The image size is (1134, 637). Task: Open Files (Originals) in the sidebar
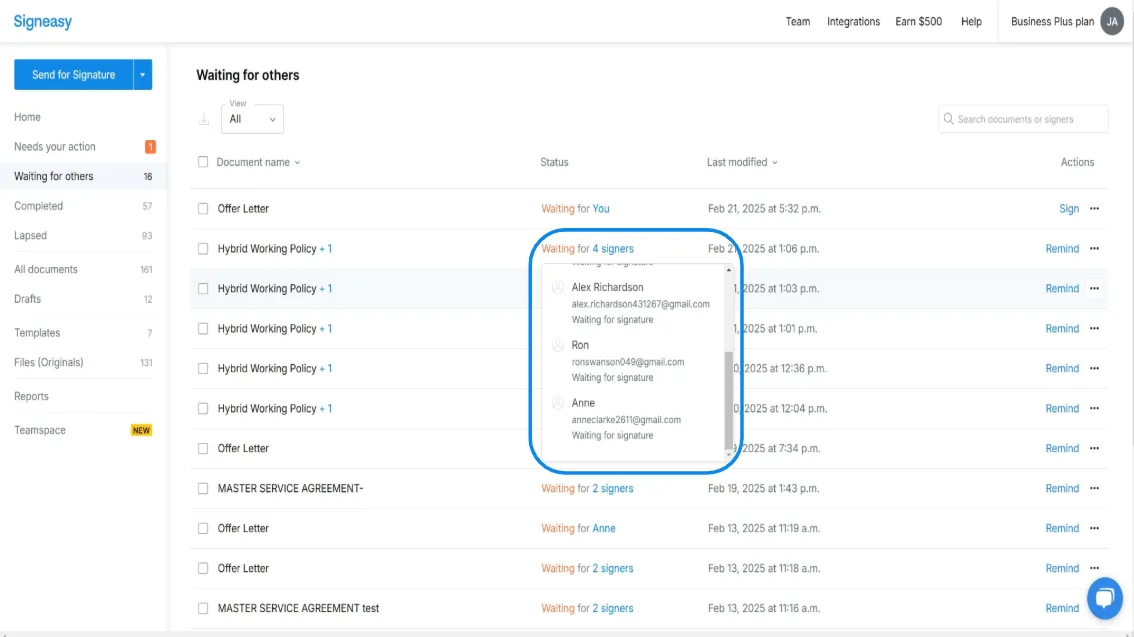pos(48,363)
